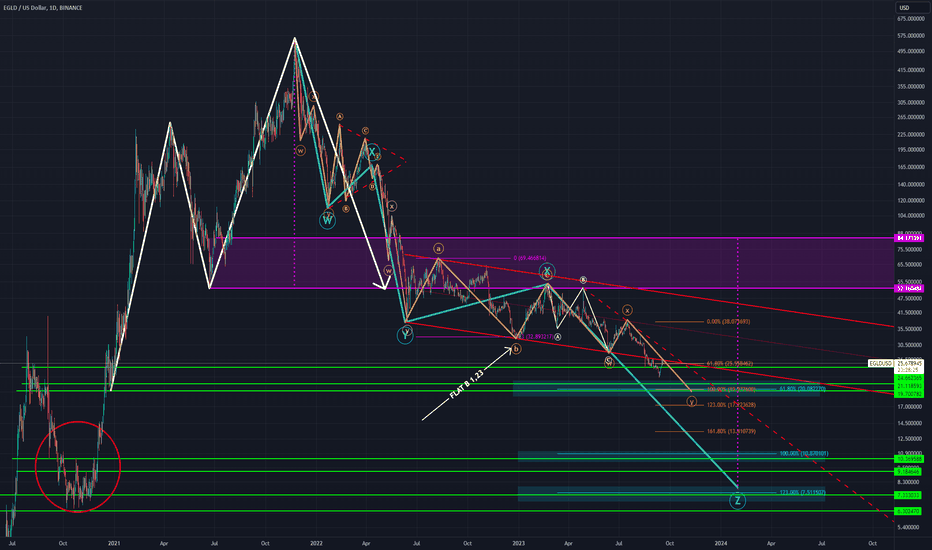Viewport: 932px width, 550px height.
Task: Click the 2024 label on time axis
Action: (x=720, y=543)
